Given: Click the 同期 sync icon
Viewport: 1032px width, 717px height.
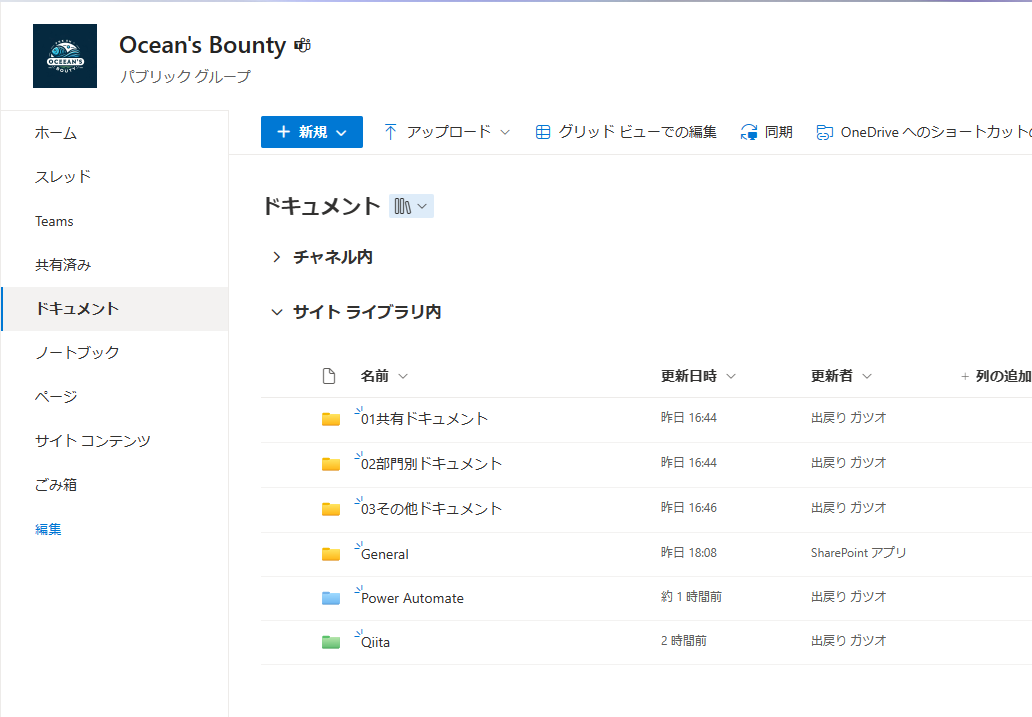Looking at the screenshot, I should click(x=748, y=132).
